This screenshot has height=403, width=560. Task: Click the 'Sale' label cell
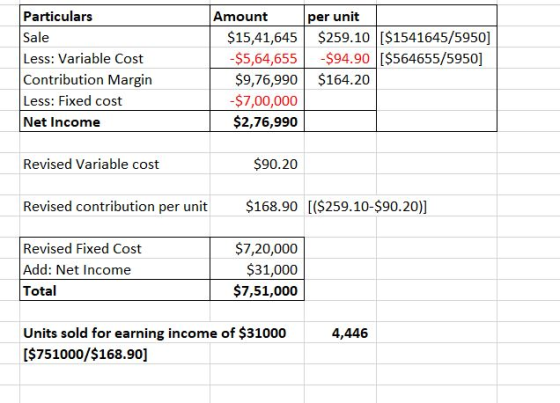115,37
